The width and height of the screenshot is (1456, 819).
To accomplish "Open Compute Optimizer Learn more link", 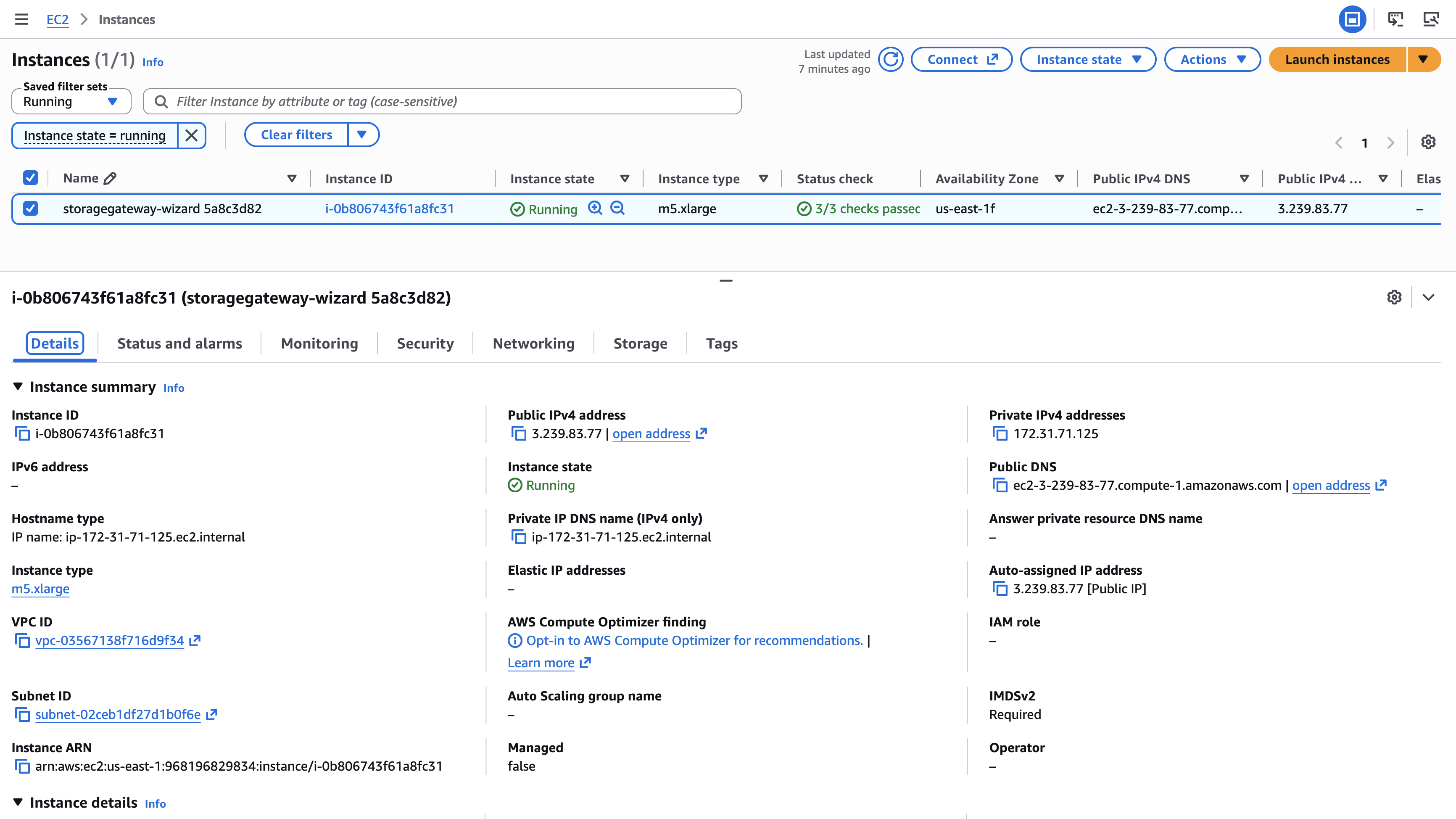I will (x=541, y=663).
